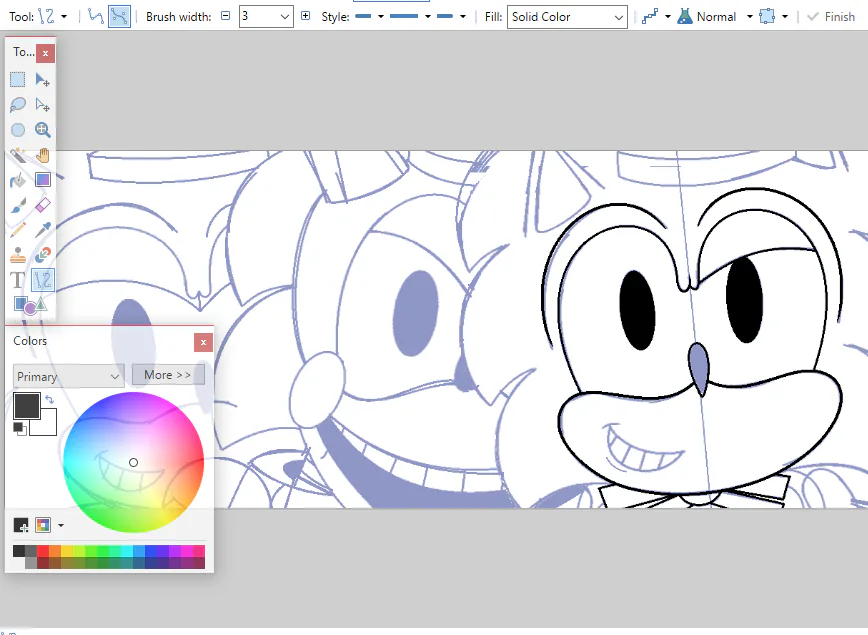Screen dimensions: 868x635
Task: Expand the palette menu dropdown arrow
Action: 61,525
